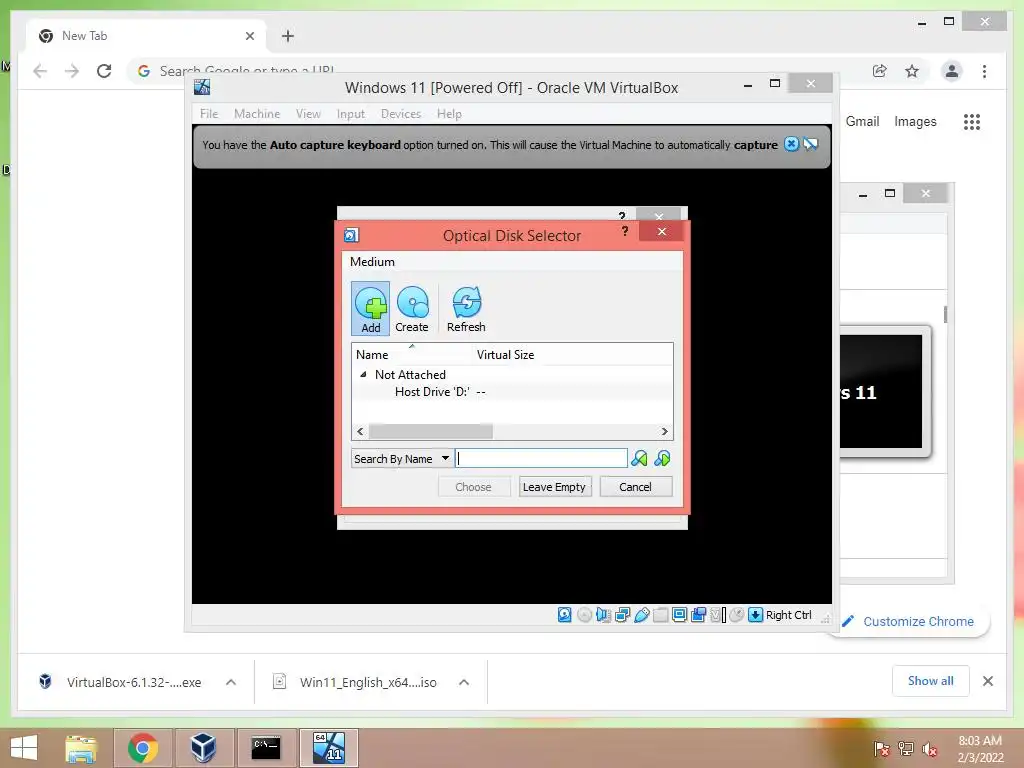Open the Images link

(915, 121)
